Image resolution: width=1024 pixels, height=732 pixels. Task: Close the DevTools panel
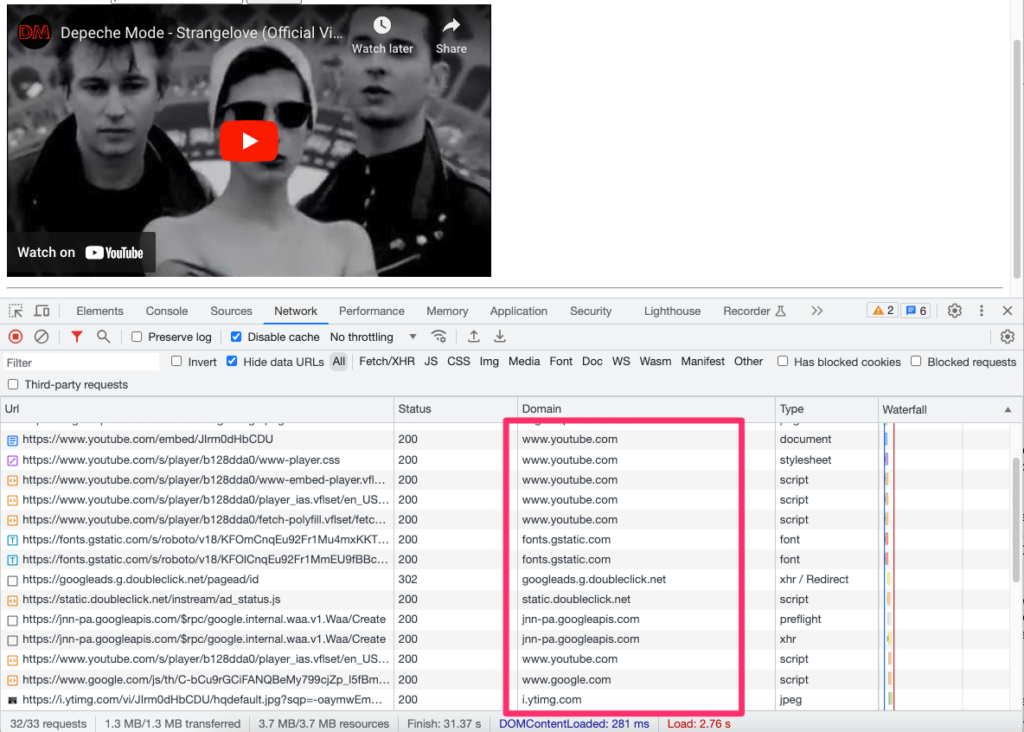(1008, 311)
